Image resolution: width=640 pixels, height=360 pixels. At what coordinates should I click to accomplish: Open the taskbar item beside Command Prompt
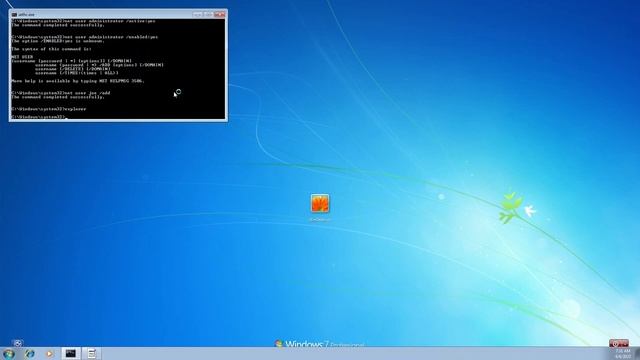tap(91, 353)
